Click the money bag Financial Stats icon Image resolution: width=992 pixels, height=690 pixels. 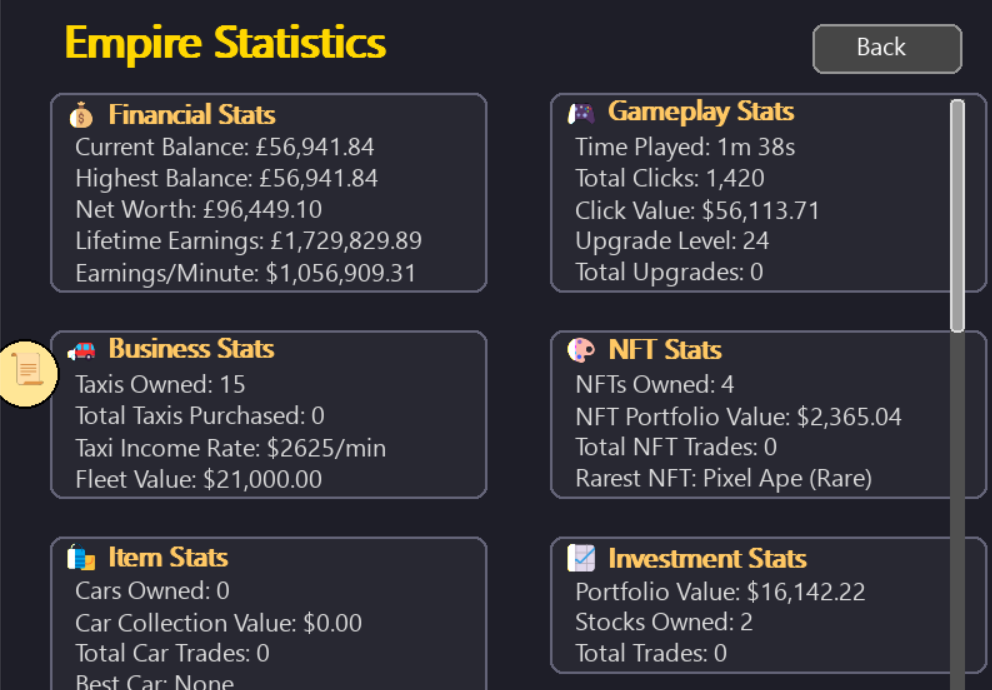click(82, 116)
